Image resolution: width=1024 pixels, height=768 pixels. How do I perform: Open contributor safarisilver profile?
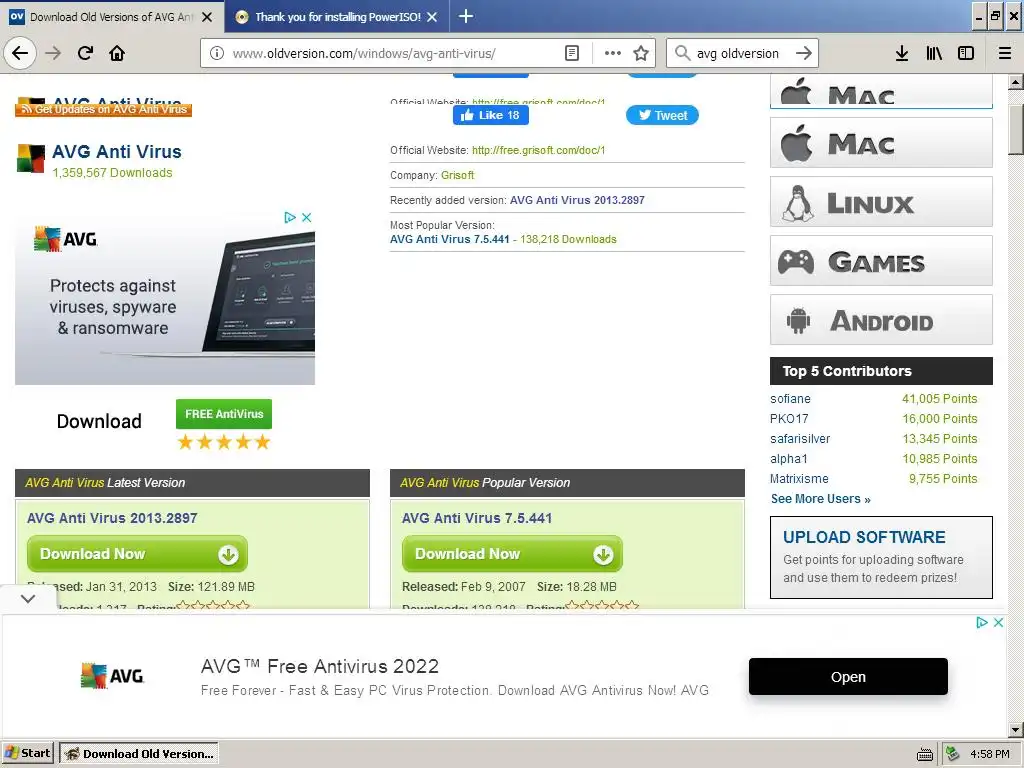tap(800, 439)
